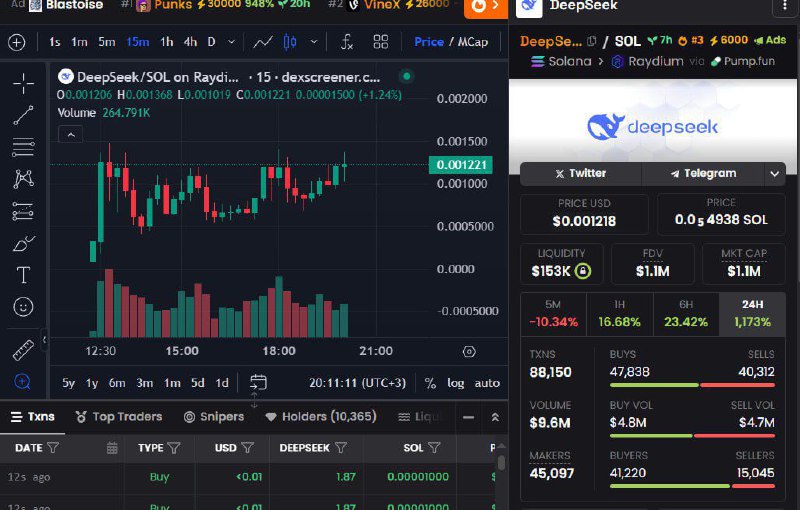Open the Snipers tab
800x510 pixels.
[x=213, y=417]
